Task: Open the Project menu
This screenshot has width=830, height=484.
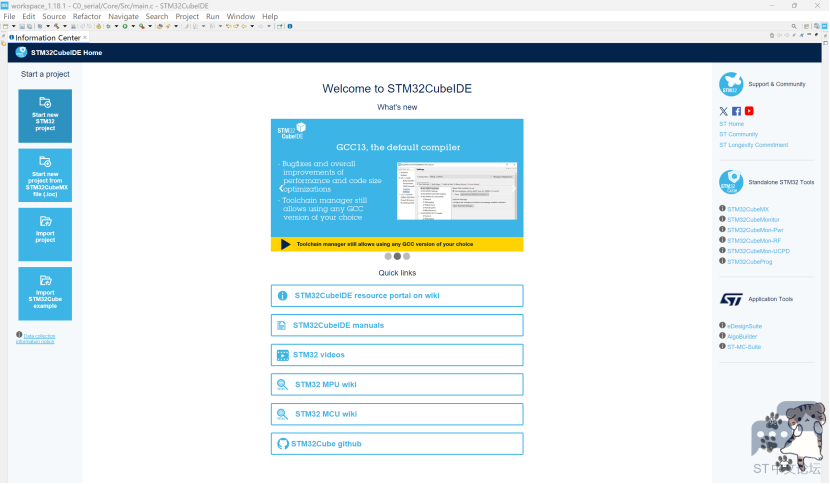Action: (x=187, y=16)
